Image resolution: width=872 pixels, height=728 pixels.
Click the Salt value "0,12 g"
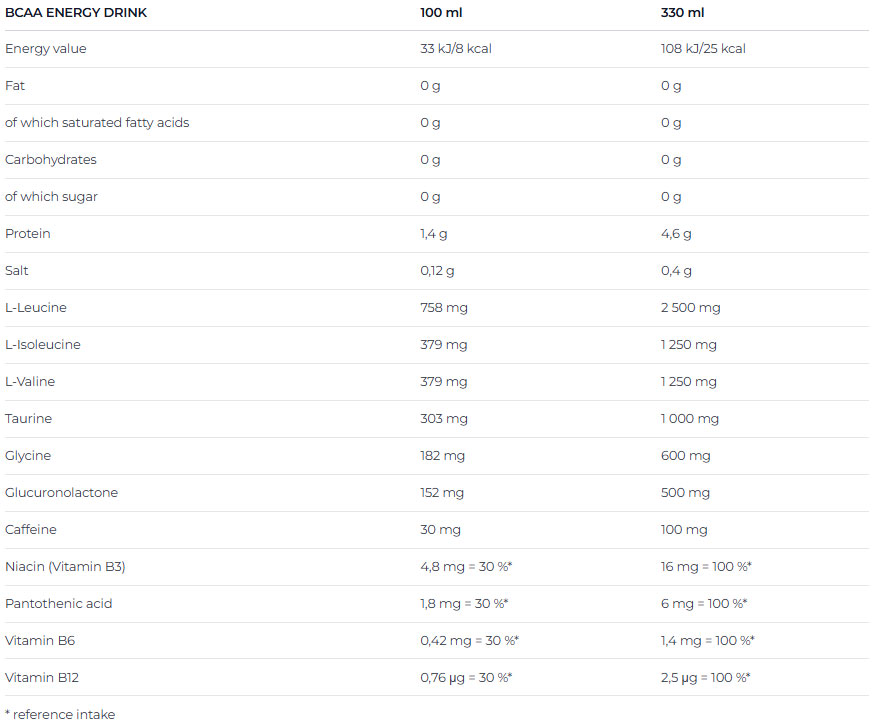tap(437, 271)
